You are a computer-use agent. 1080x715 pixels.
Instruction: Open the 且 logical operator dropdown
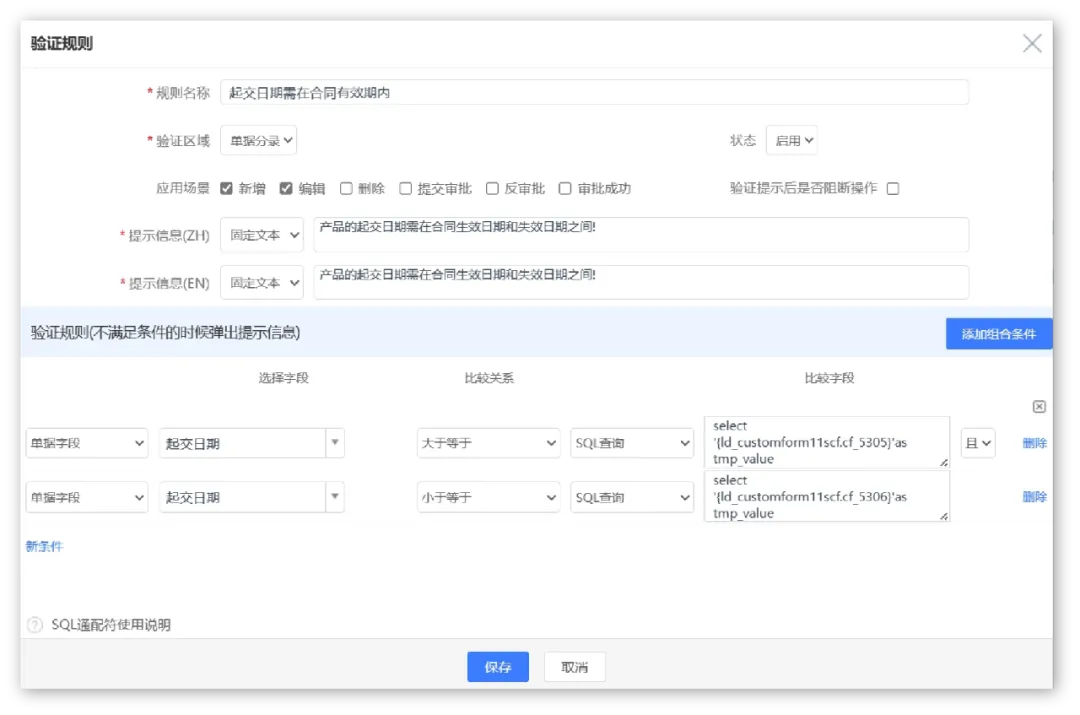[x=978, y=443]
